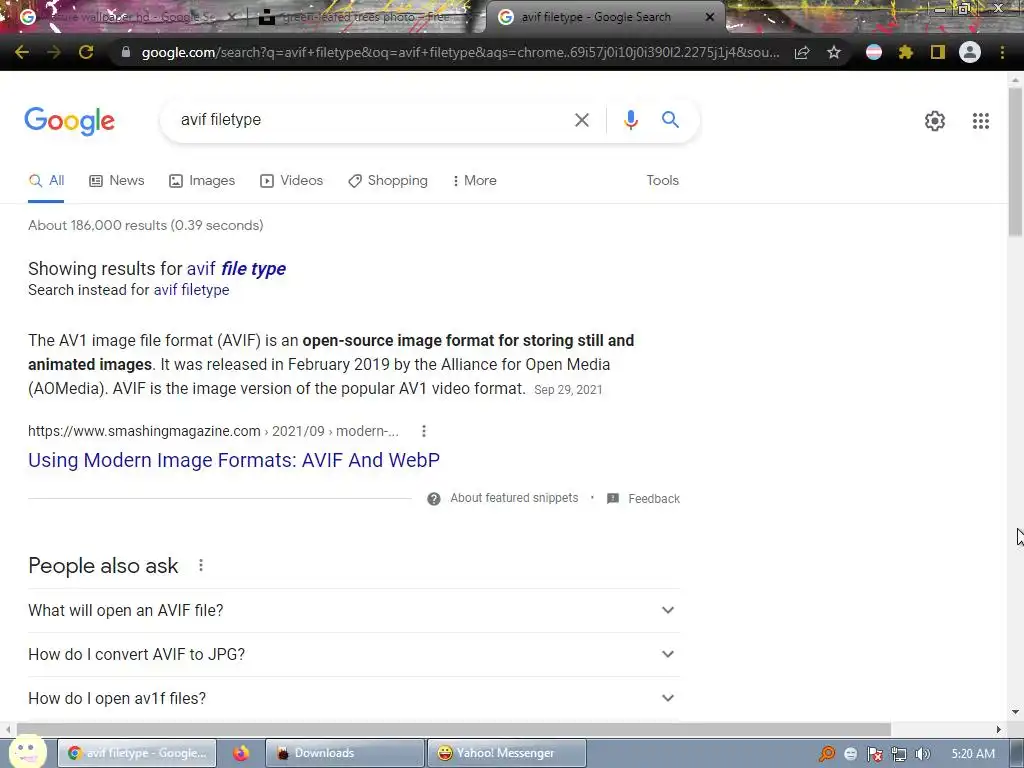Screen dimensions: 1024x768
Task: Go back with browser back arrow
Action: 22,52
